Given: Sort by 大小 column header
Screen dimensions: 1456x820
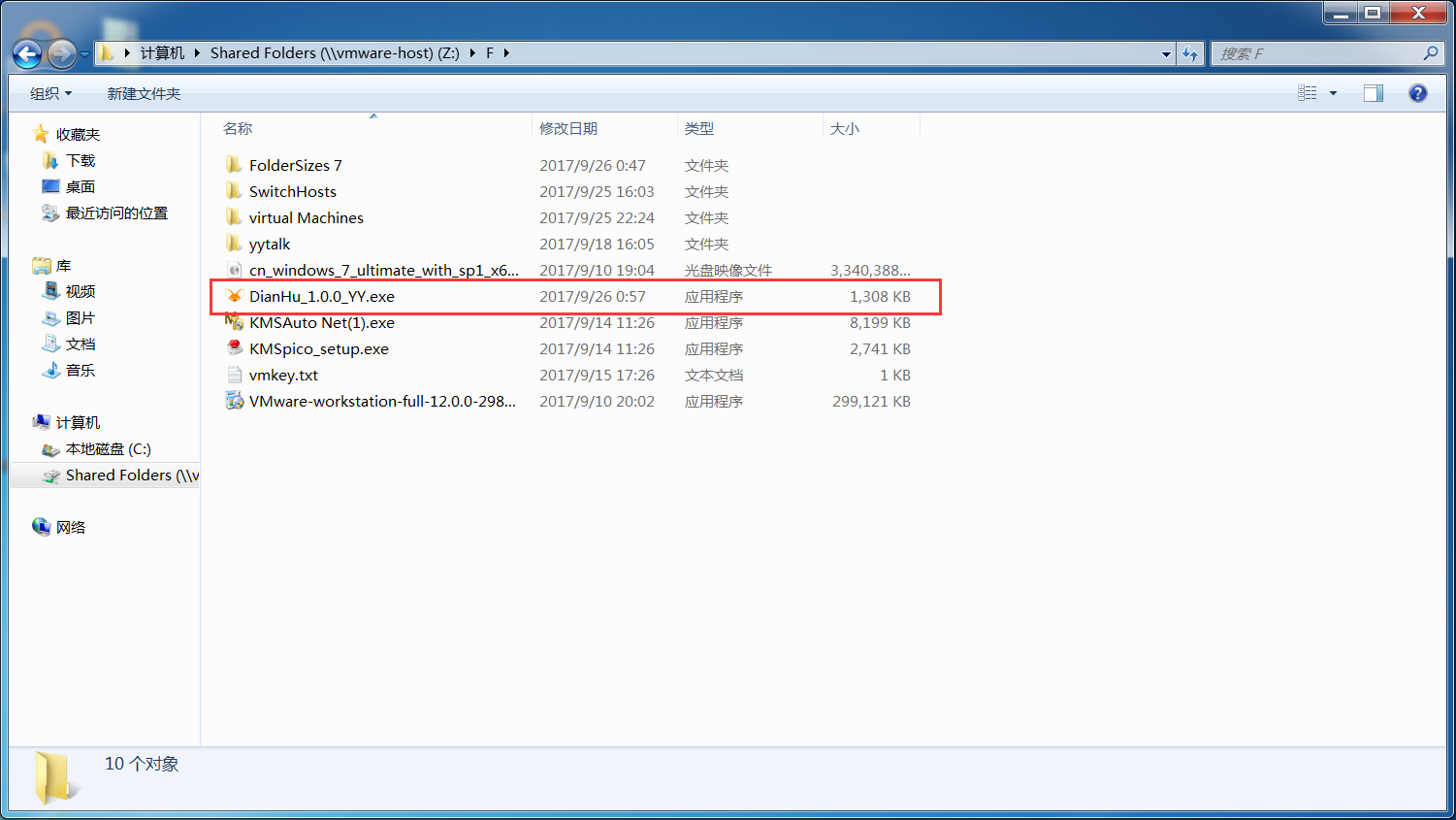Looking at the screenshot, I should (x=845, y=128).
